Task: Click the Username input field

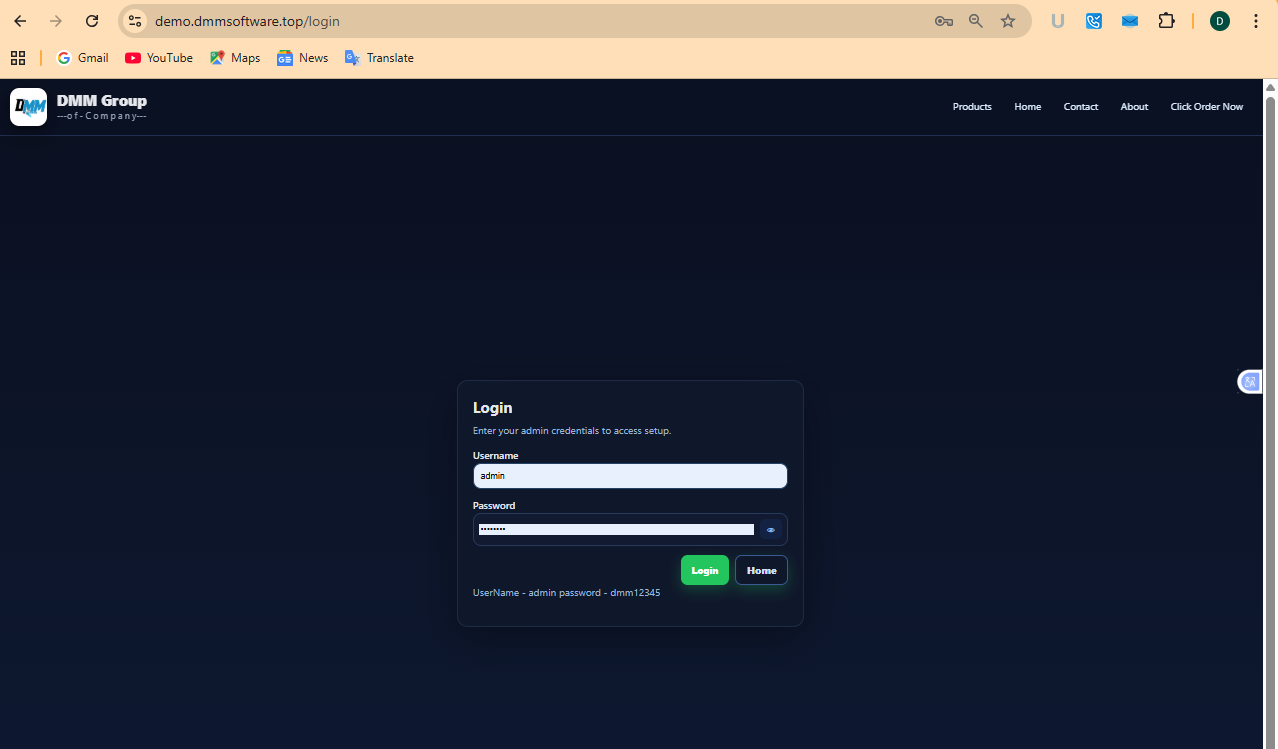Action: pyautogui.click(x=629, y=475)
